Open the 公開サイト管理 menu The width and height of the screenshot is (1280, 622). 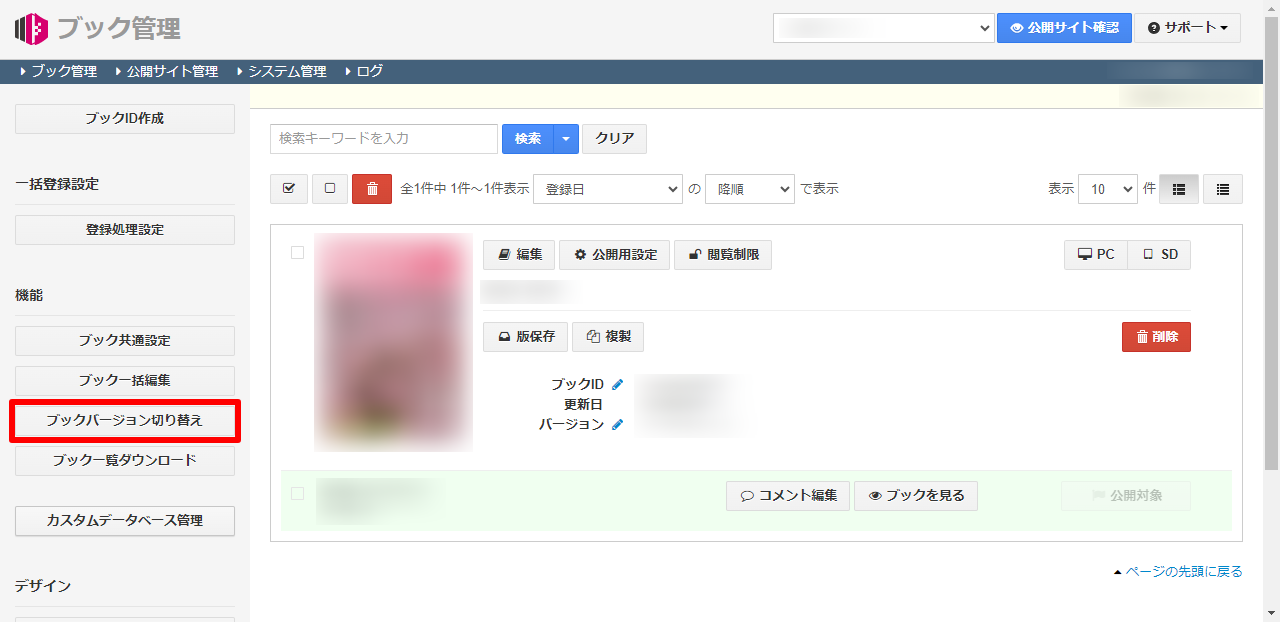coord(172,72)
